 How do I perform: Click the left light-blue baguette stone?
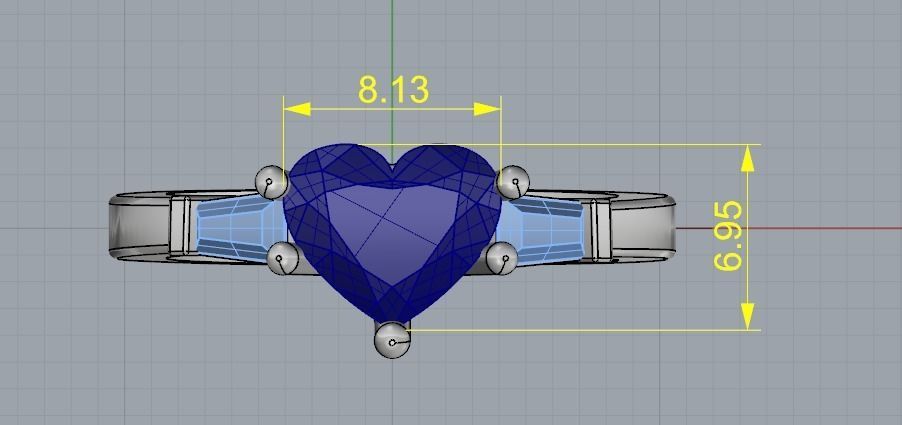click(240, 229)
